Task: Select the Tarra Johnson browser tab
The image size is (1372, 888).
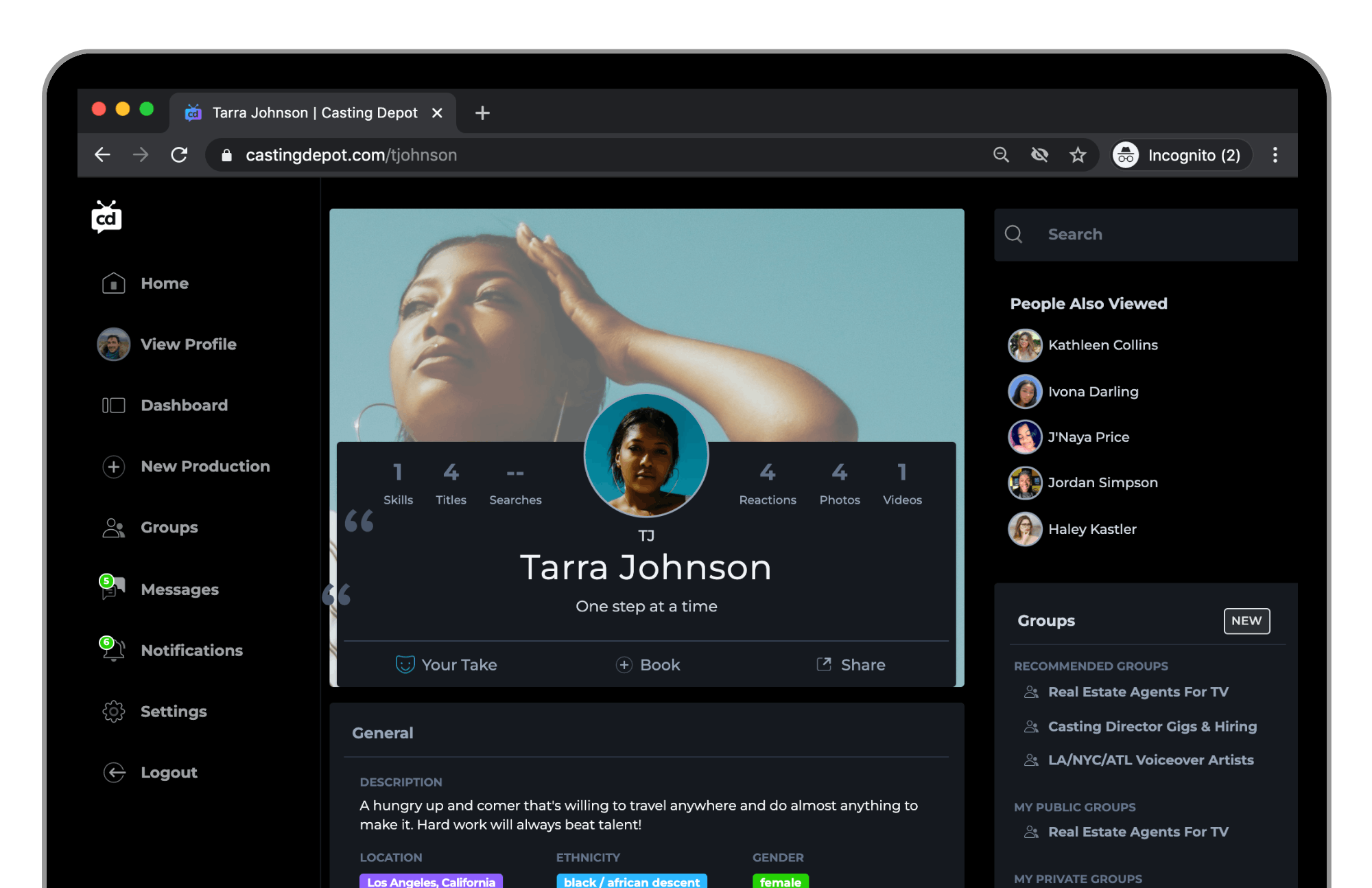Action: (x=314, y=113)
